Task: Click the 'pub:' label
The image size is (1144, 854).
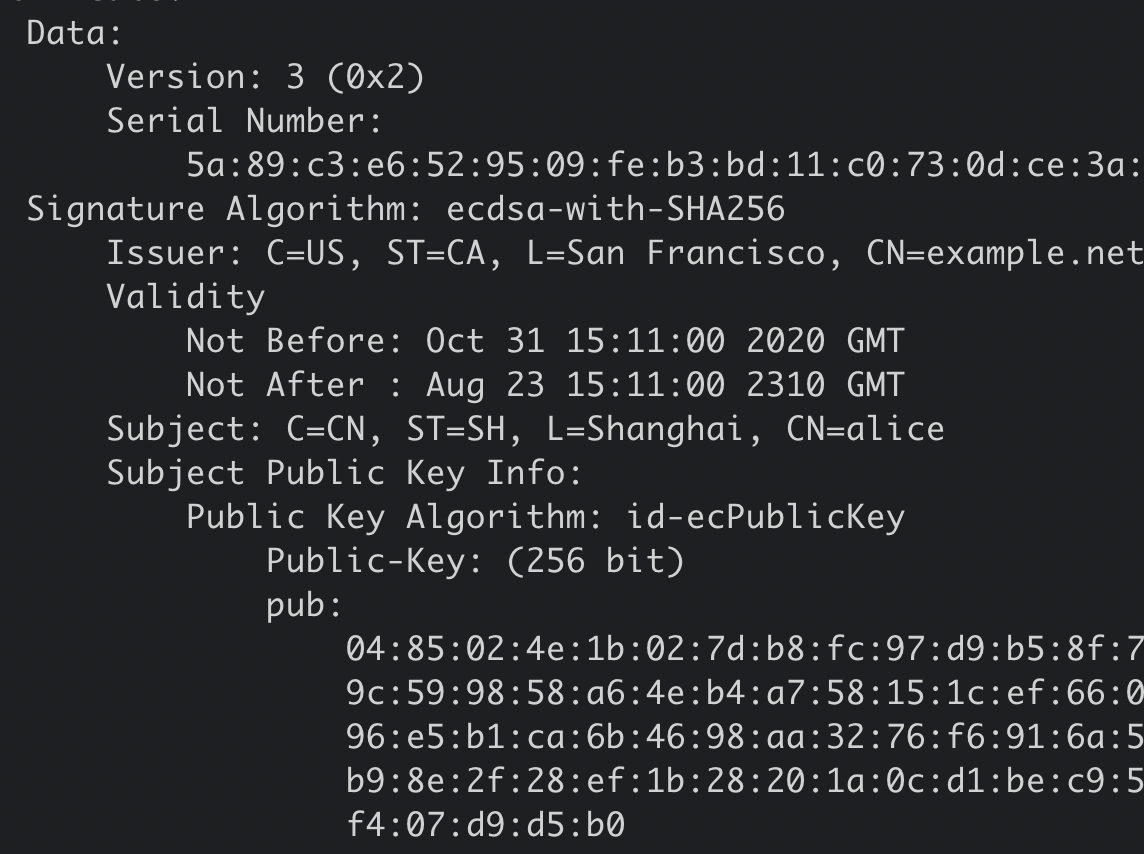Action: click(x=304, y=605)
